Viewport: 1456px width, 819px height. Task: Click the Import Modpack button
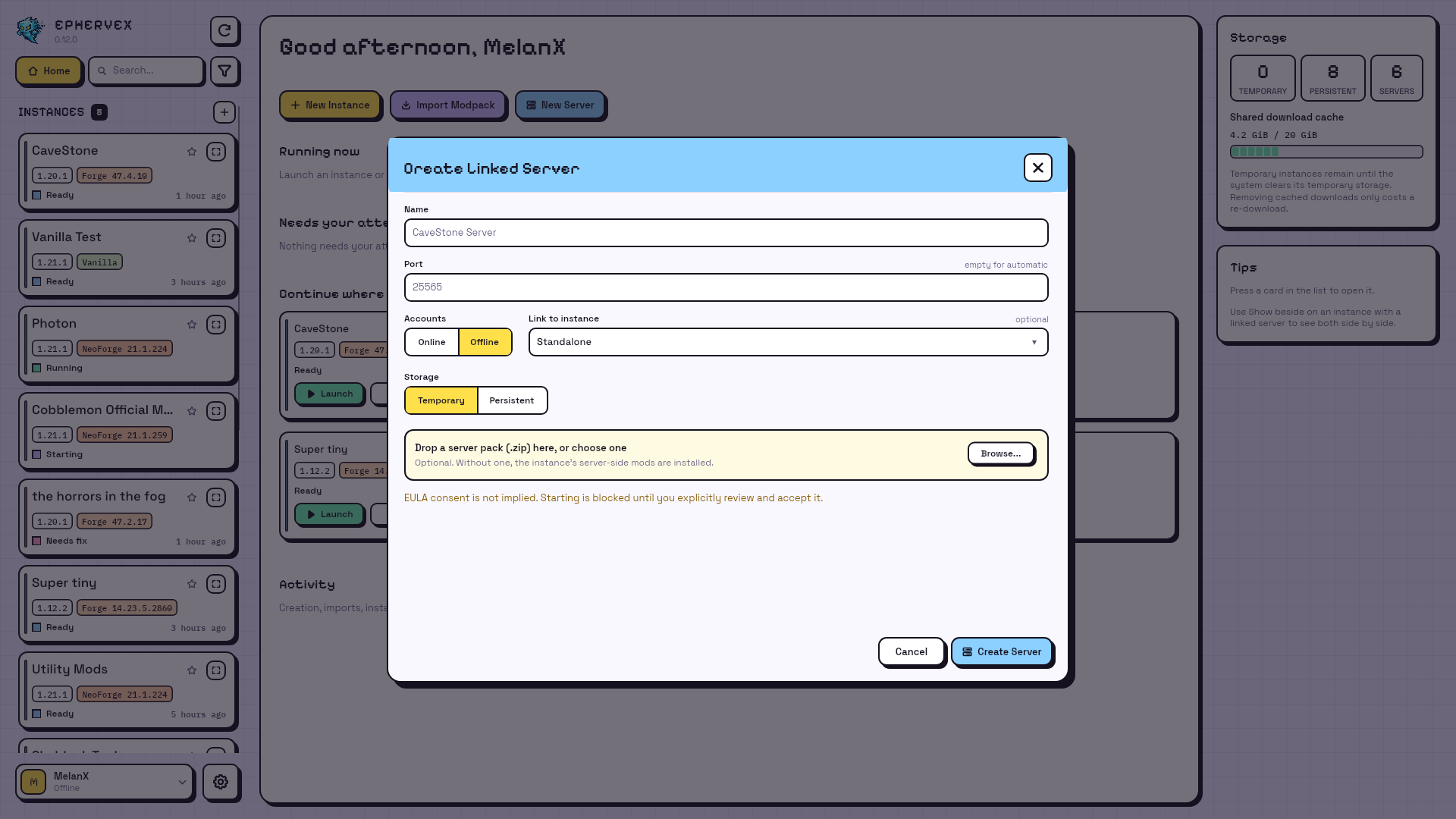447,105
